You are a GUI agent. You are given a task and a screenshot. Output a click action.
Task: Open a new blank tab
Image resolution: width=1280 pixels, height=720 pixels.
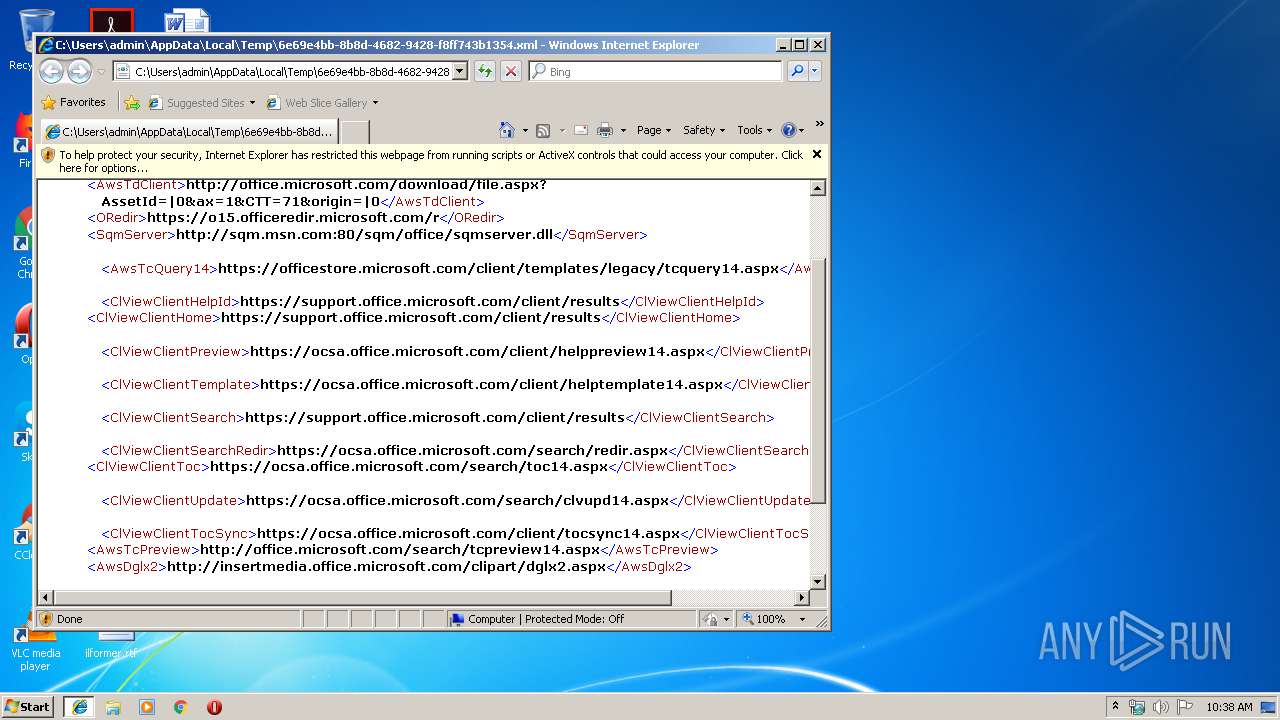[355, 131]
